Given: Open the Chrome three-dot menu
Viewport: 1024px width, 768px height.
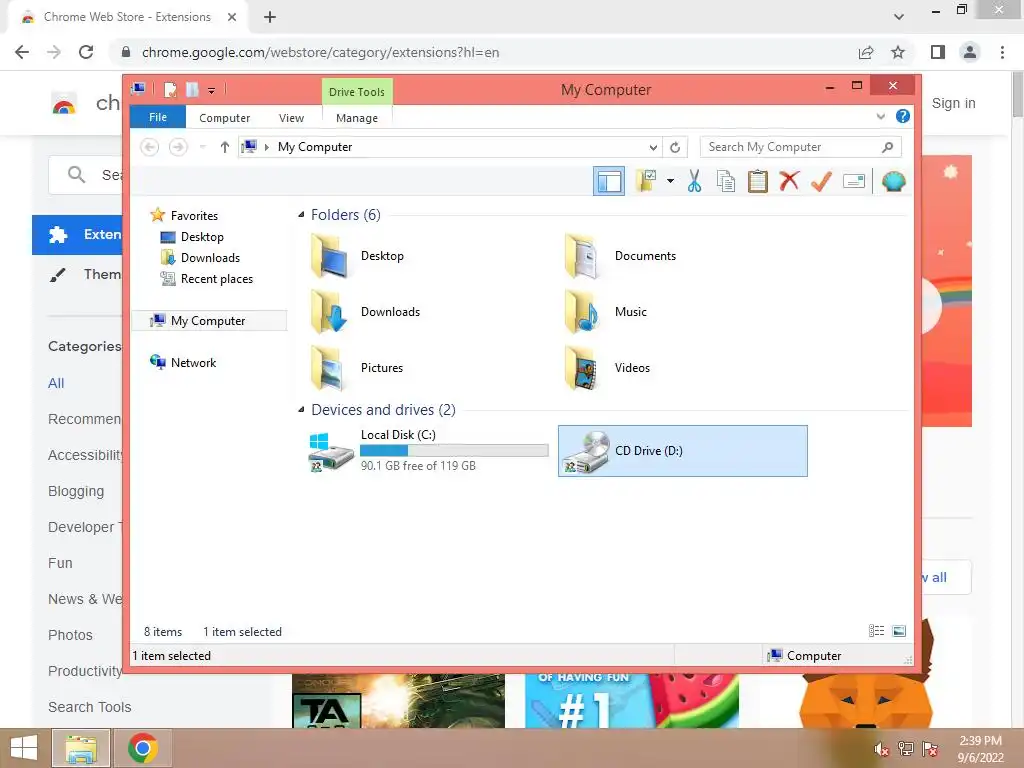Looking at the screenshot, I should 1002,52.
